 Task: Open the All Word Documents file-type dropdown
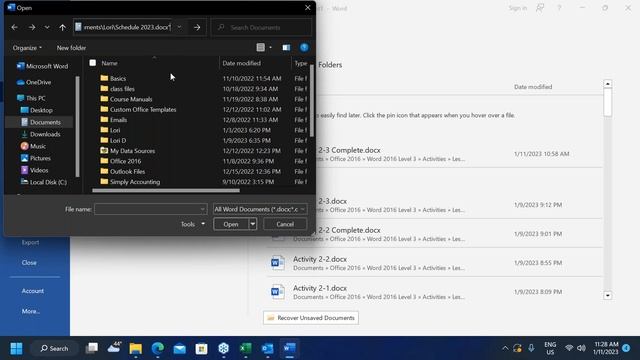pos(260,209)
